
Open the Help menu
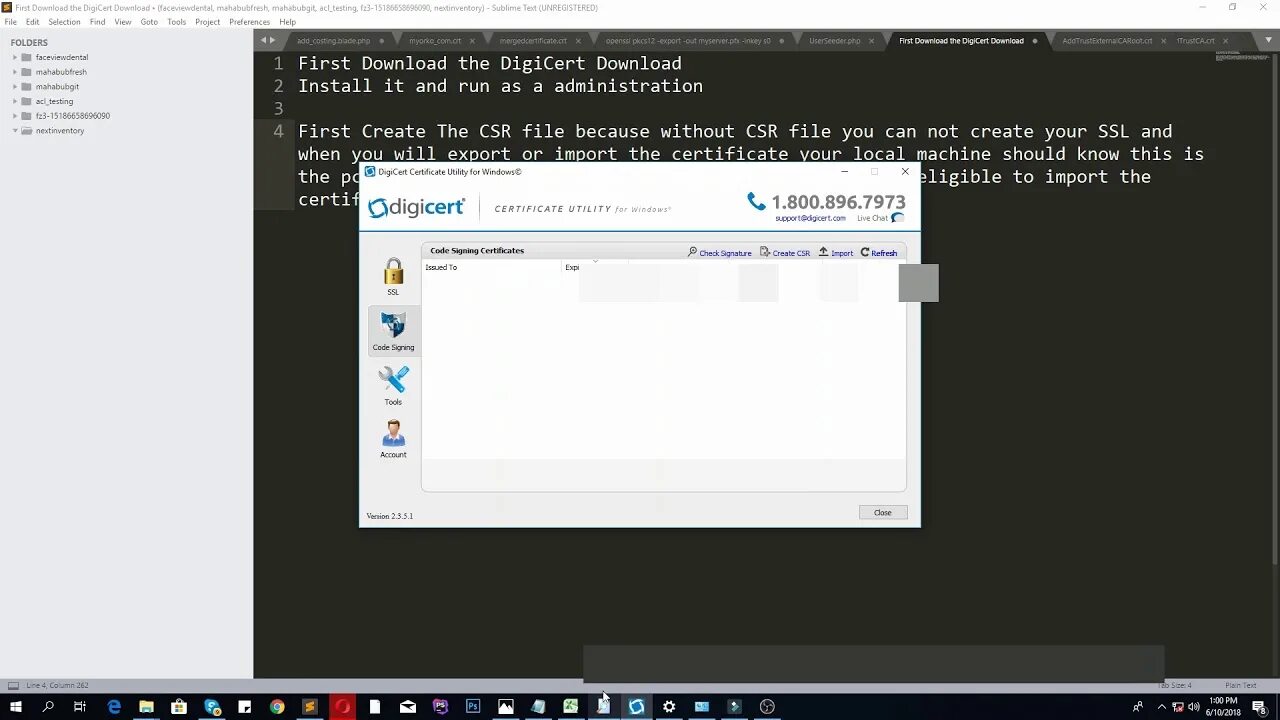(x=287, y=22)
